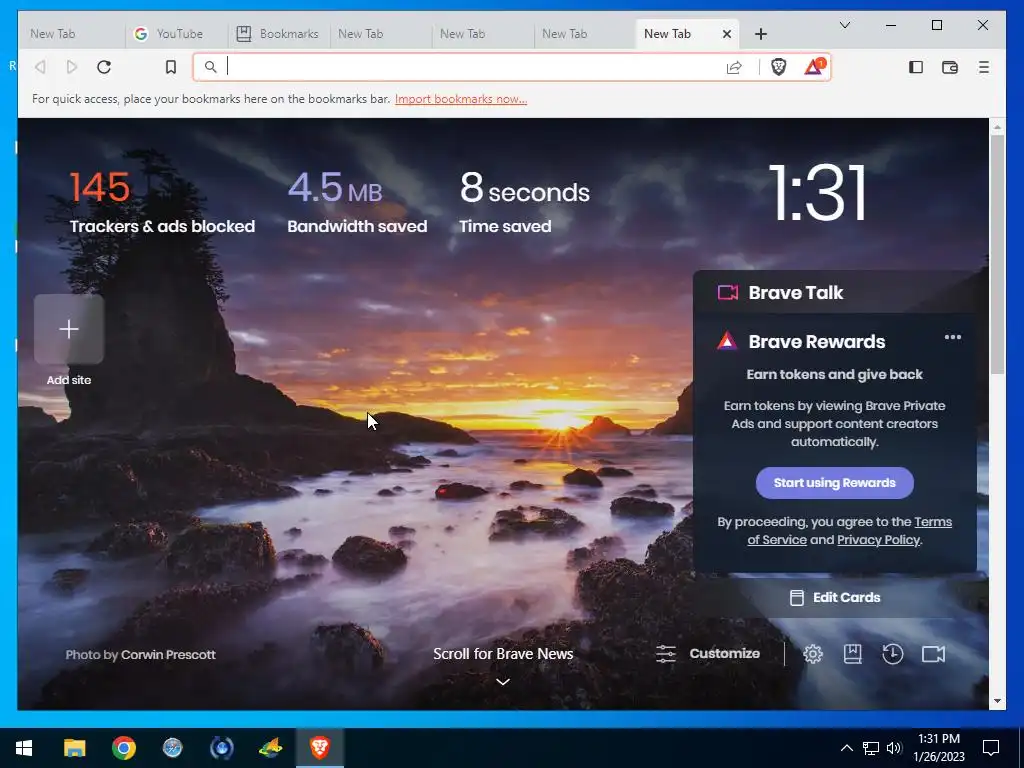Click the Brave icon in taskbar
The image size is (1024, 768).
[319, 748]
